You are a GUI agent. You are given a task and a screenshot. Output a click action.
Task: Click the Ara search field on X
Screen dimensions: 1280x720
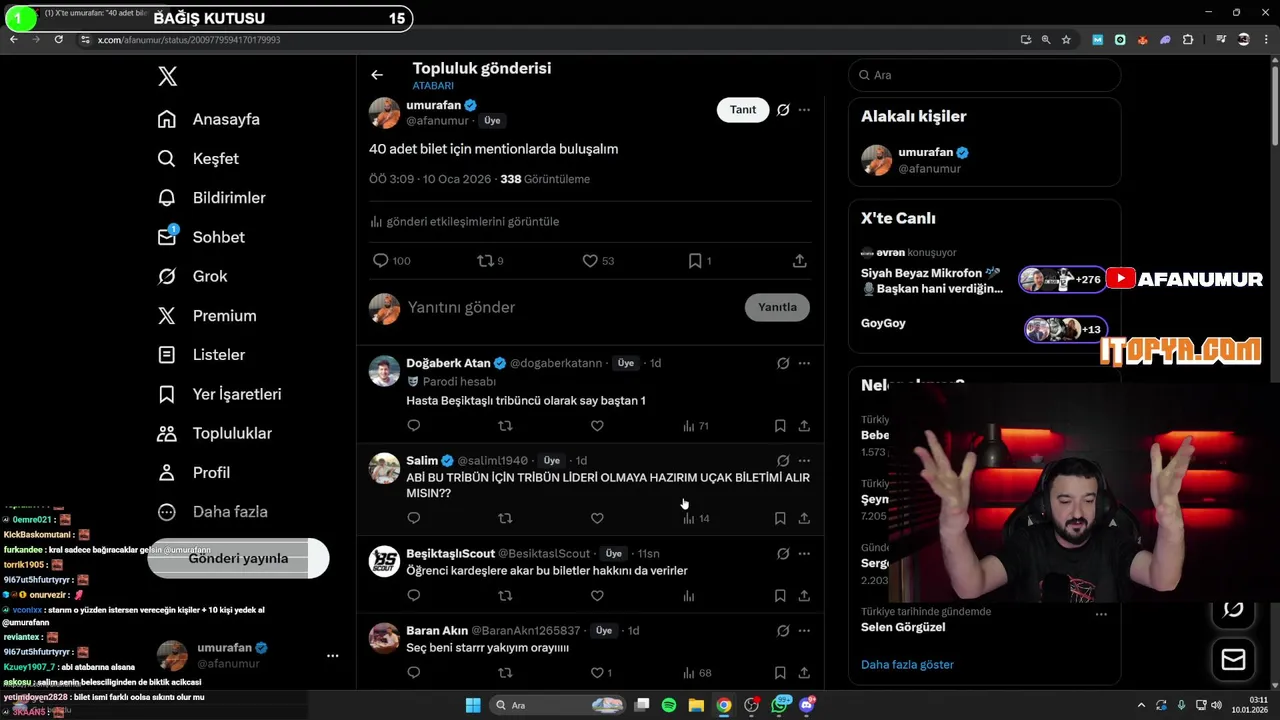984,75
